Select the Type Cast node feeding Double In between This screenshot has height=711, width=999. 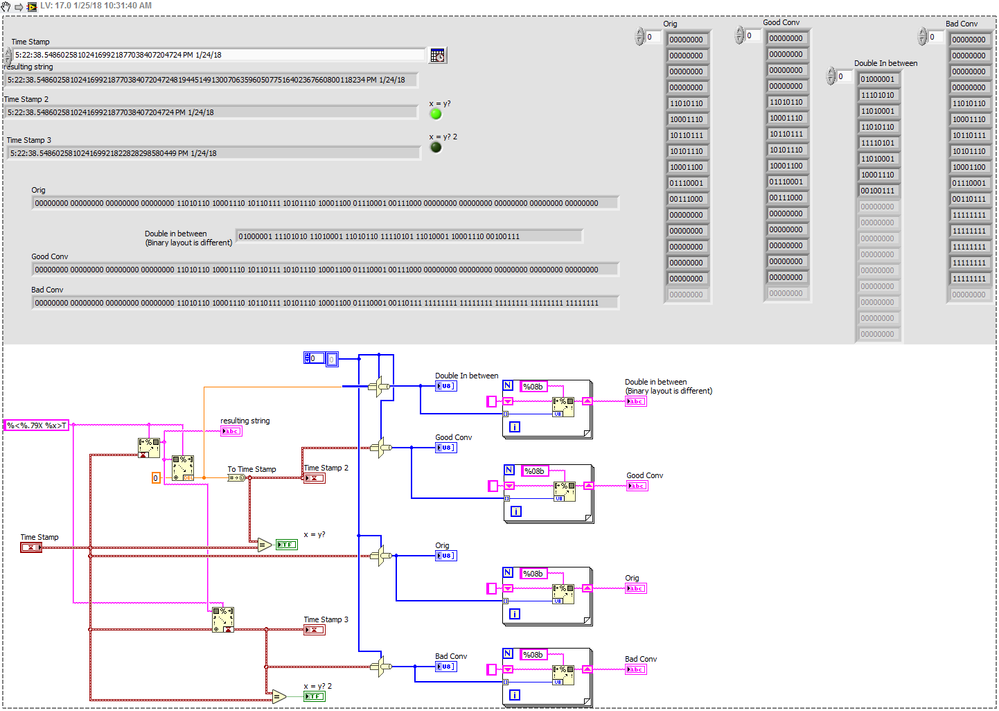pos(380,386)
